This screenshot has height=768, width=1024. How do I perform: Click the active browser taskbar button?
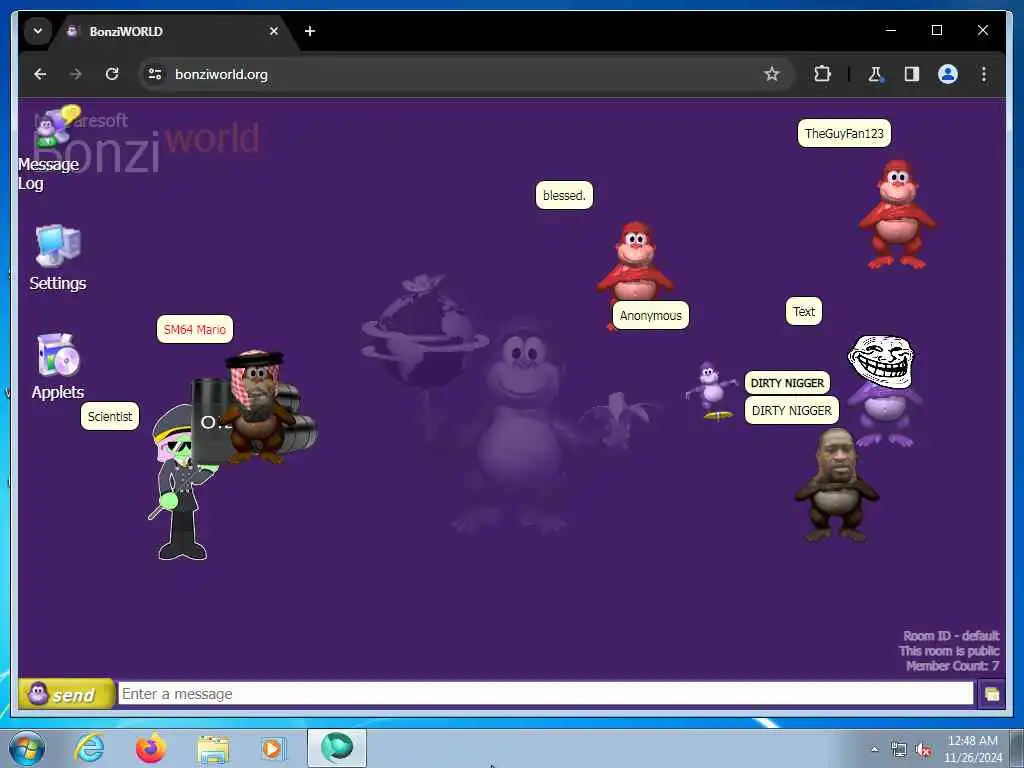pyautogui.click(x=337, y=748)
